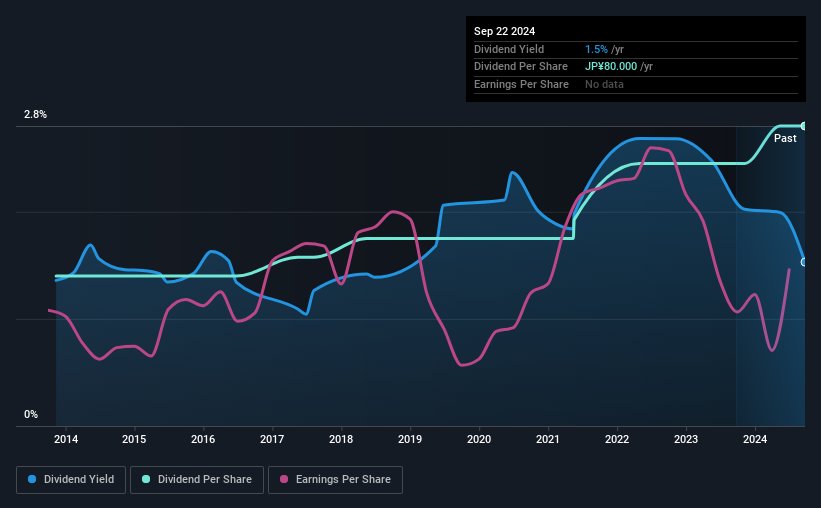Viewport: 821px width, 508px height.
Task: Click the Dividend Yield row label in tooltip
Action: point(509,49)
